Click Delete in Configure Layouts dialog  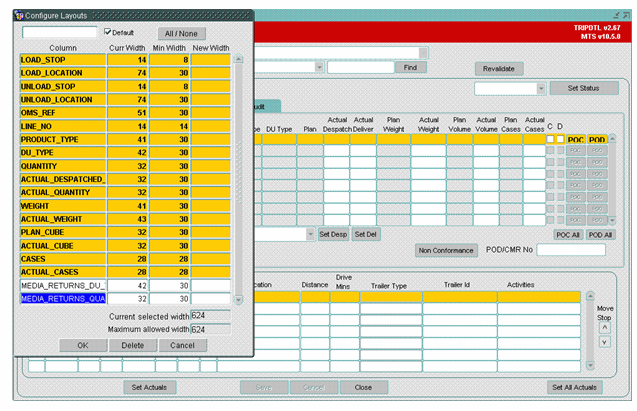pos(133,345)
